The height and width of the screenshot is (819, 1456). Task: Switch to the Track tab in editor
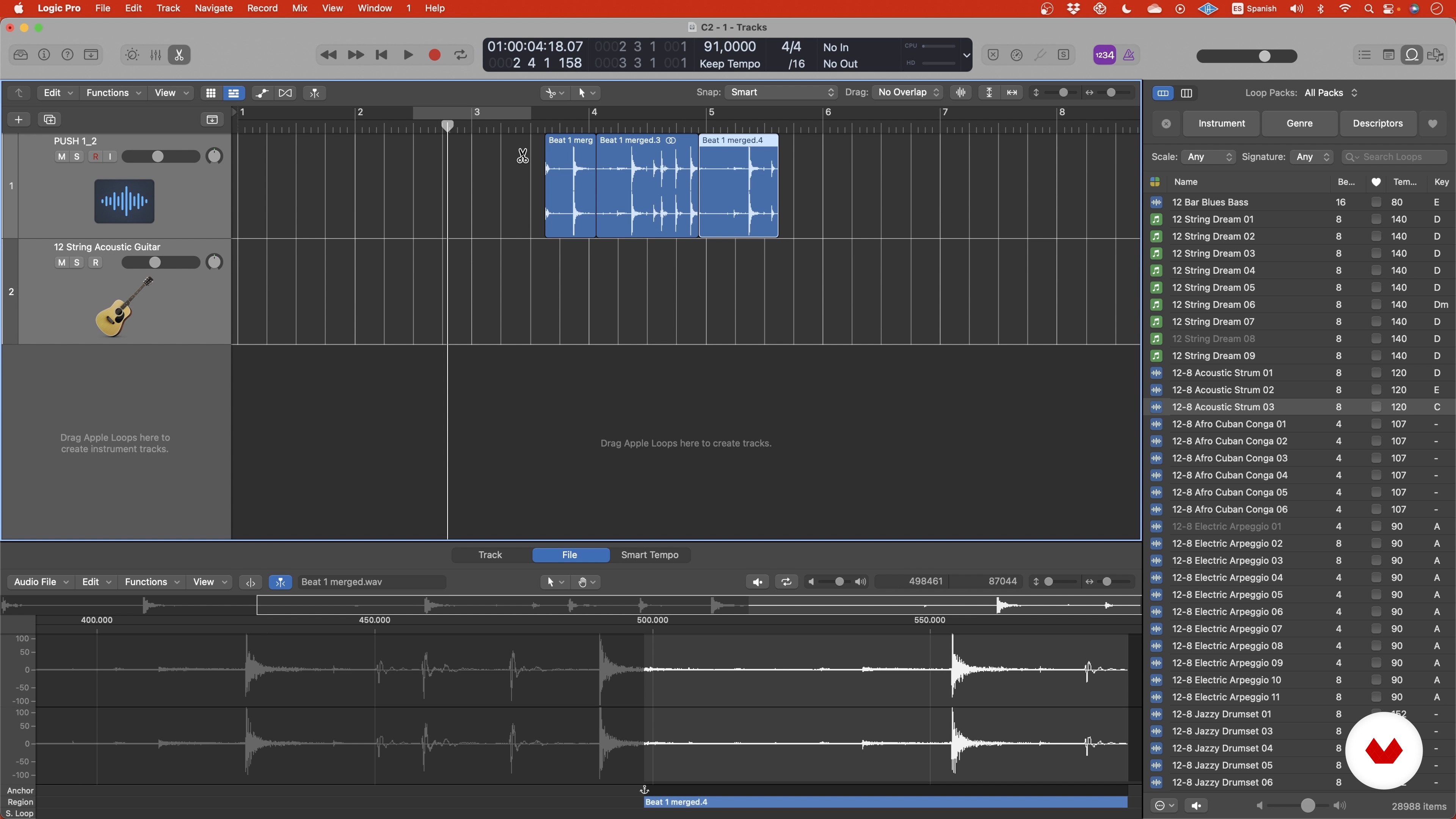[x=490, y=554]
